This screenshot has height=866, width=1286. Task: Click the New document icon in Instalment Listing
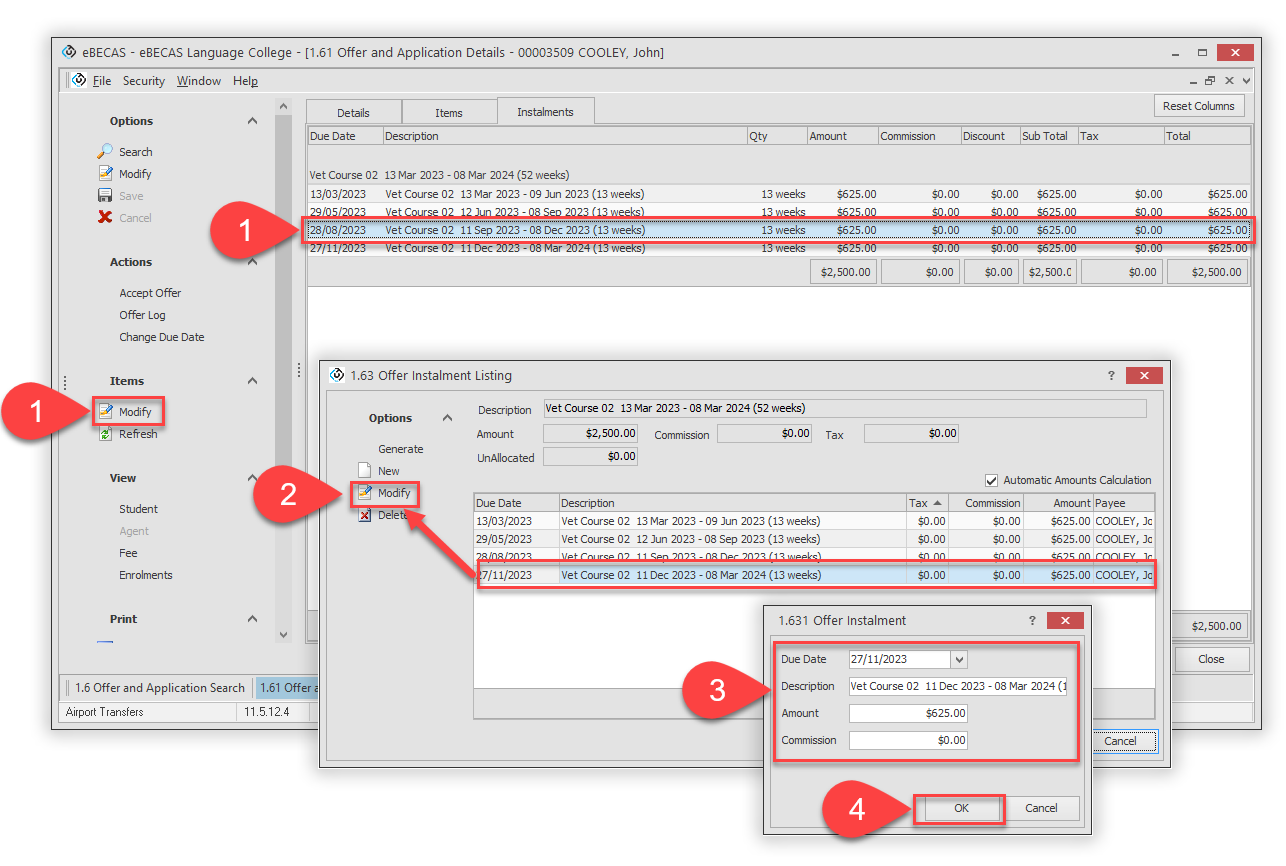tap(365, 471)
